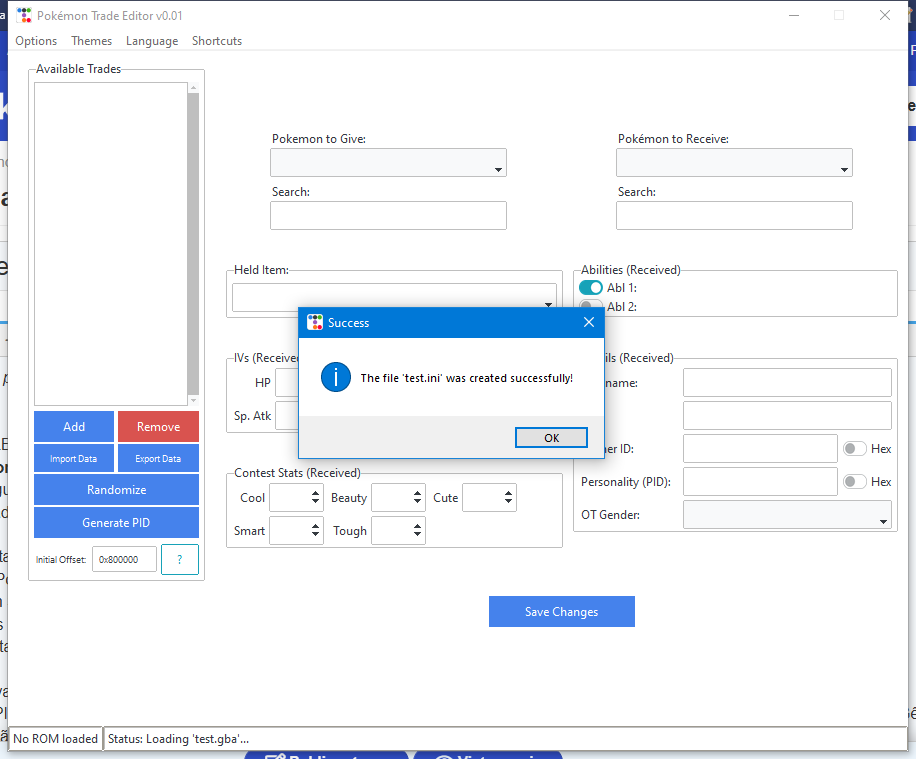Click the Generate PID button
Image resolution: width=916 pixels, height=759 pixels.
116,523
